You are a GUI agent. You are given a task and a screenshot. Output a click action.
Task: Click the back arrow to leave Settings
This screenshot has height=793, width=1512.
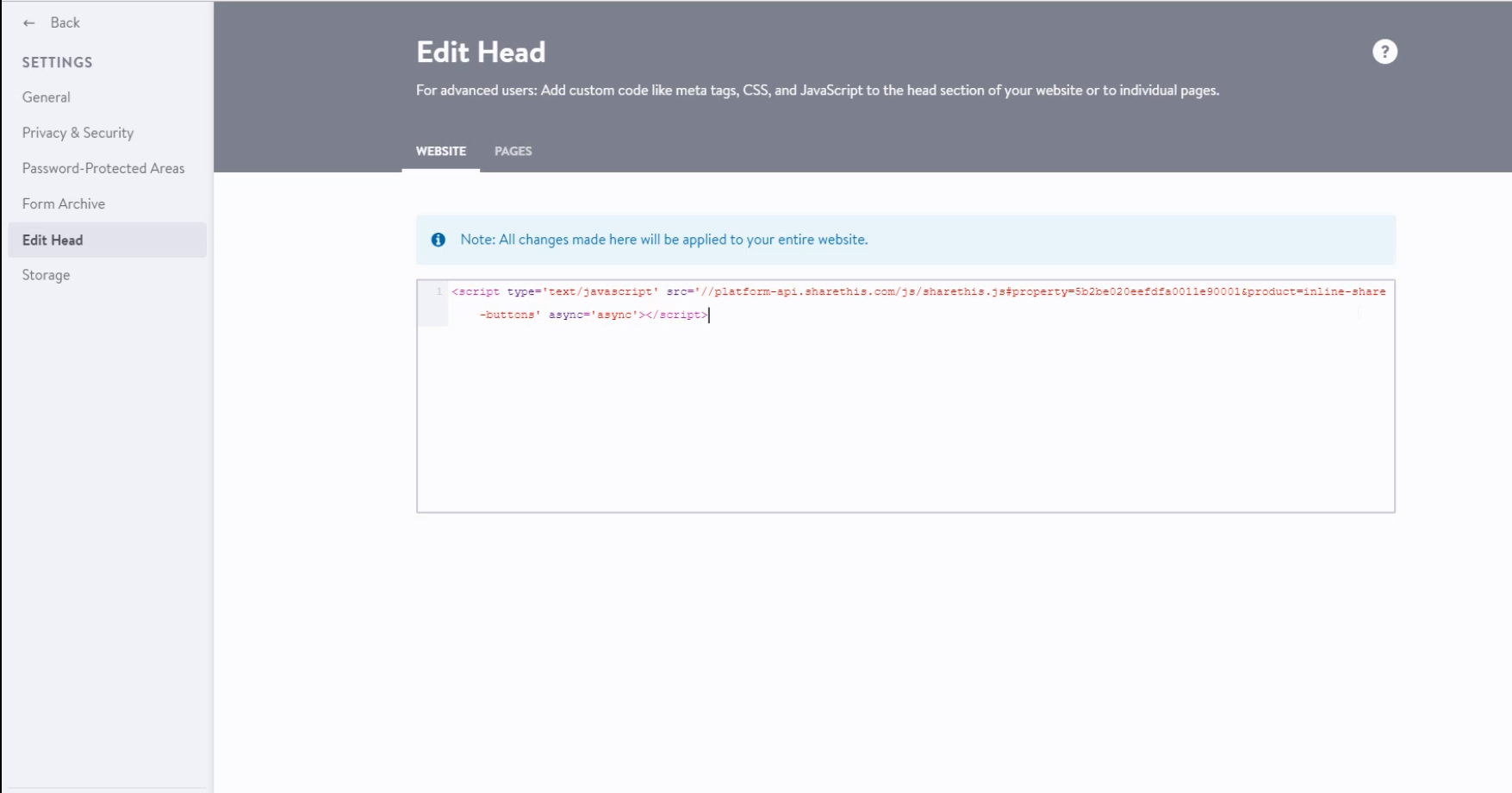[30, 22]
